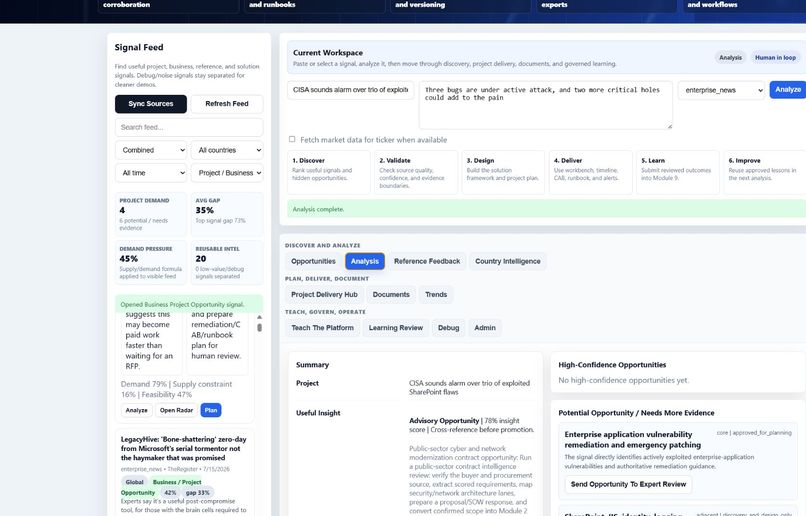Screen dimensions: 806x516
Task: Click the Refresh Feed button
Action: click(x=227, y=104)
